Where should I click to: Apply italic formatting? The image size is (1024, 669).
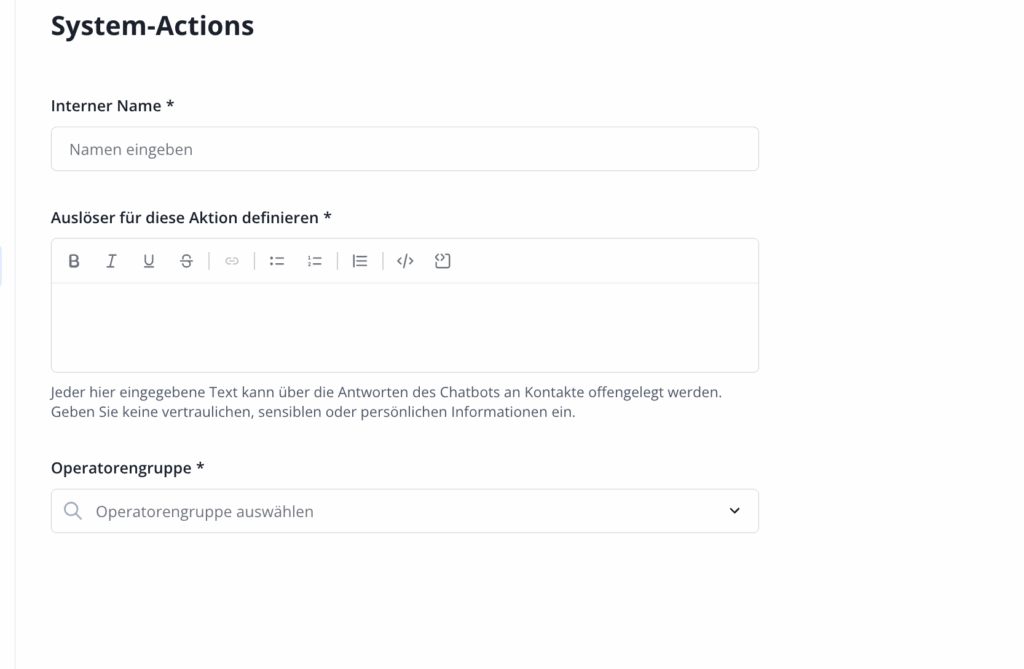coord(111,261)
